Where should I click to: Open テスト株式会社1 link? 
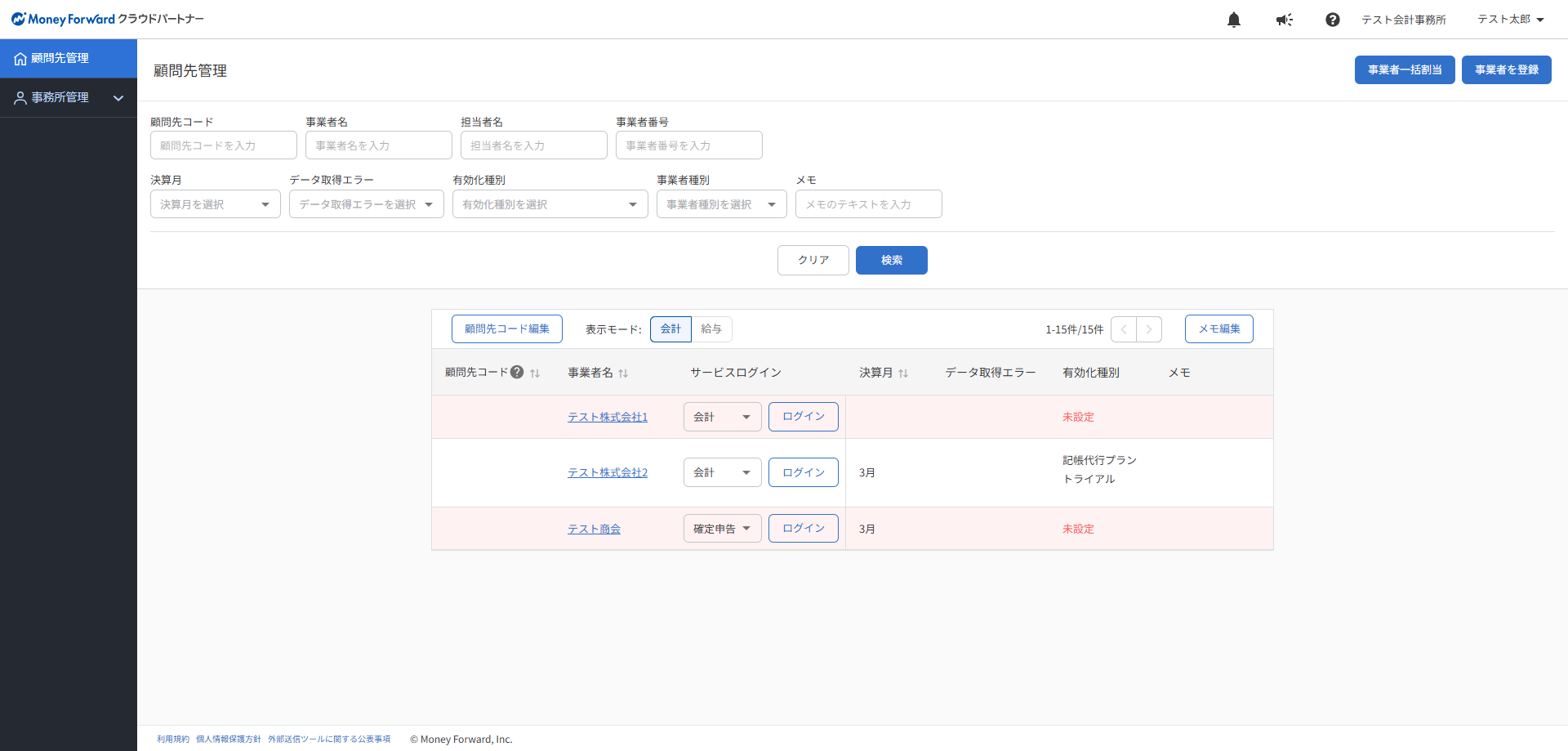[x=608, y=417]
